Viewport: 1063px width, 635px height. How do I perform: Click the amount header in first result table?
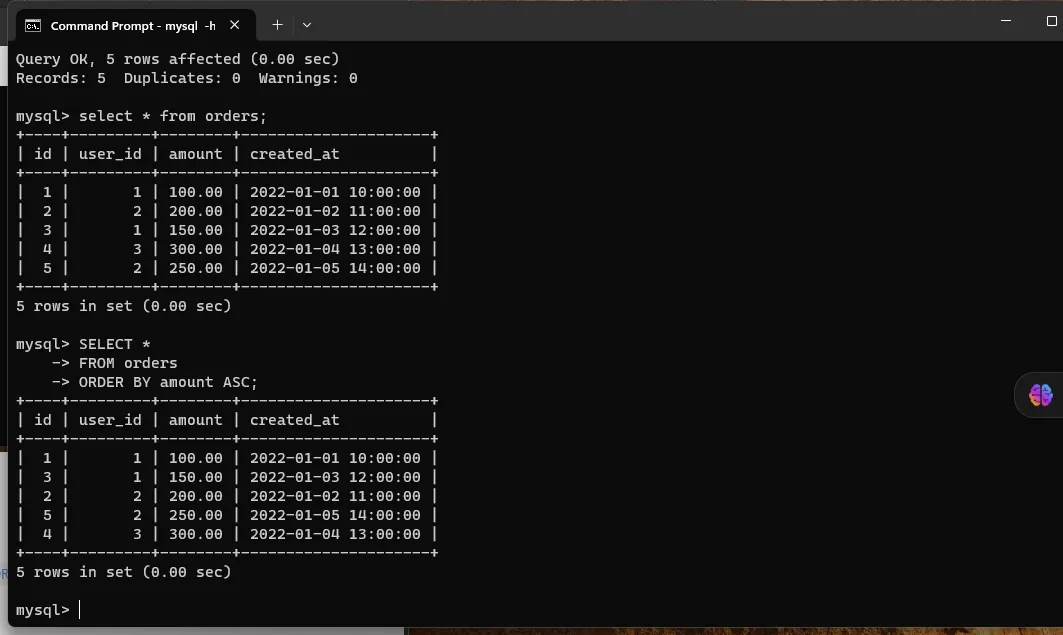click(195, 154)
